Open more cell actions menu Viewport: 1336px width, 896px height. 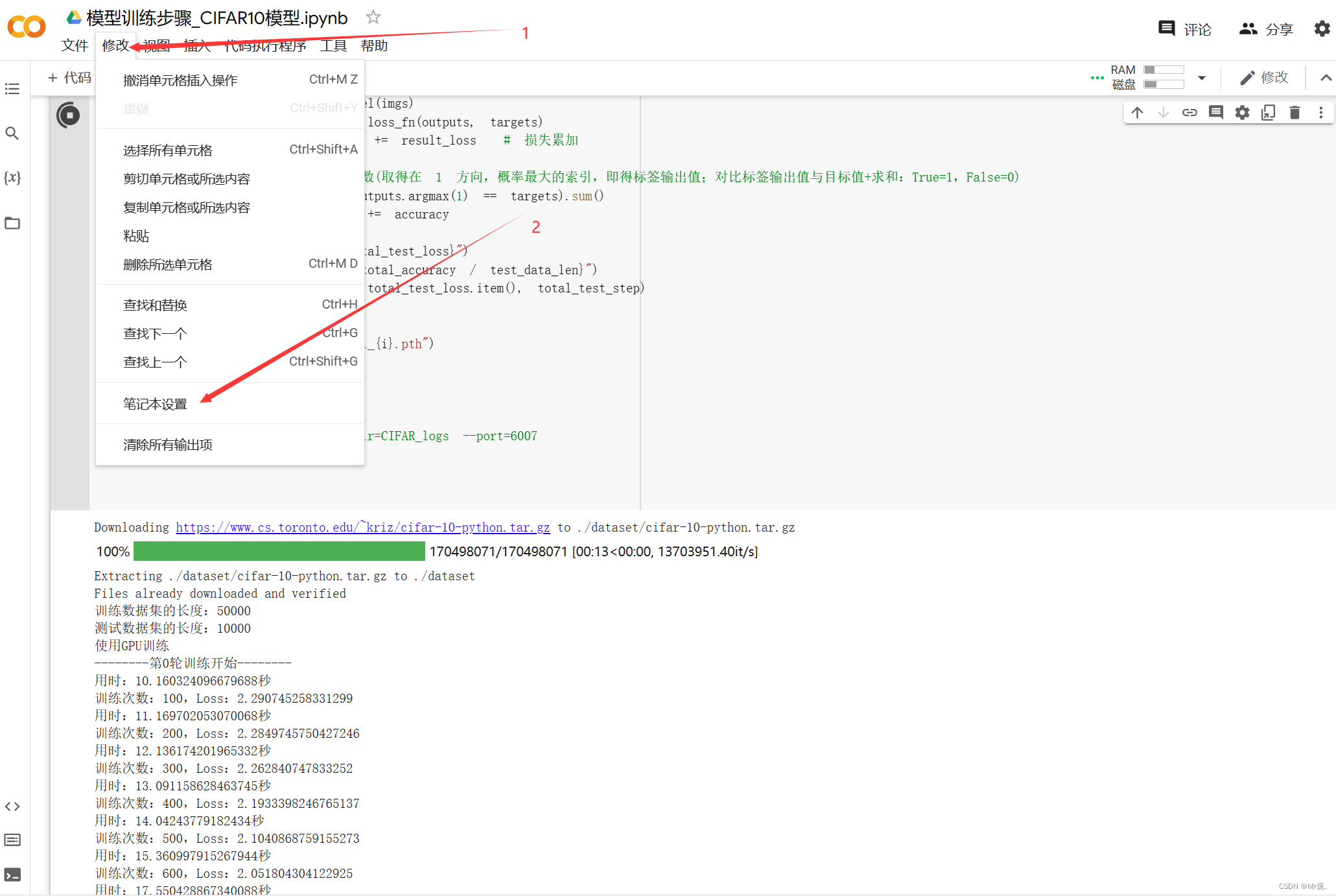pos(1321,113)
